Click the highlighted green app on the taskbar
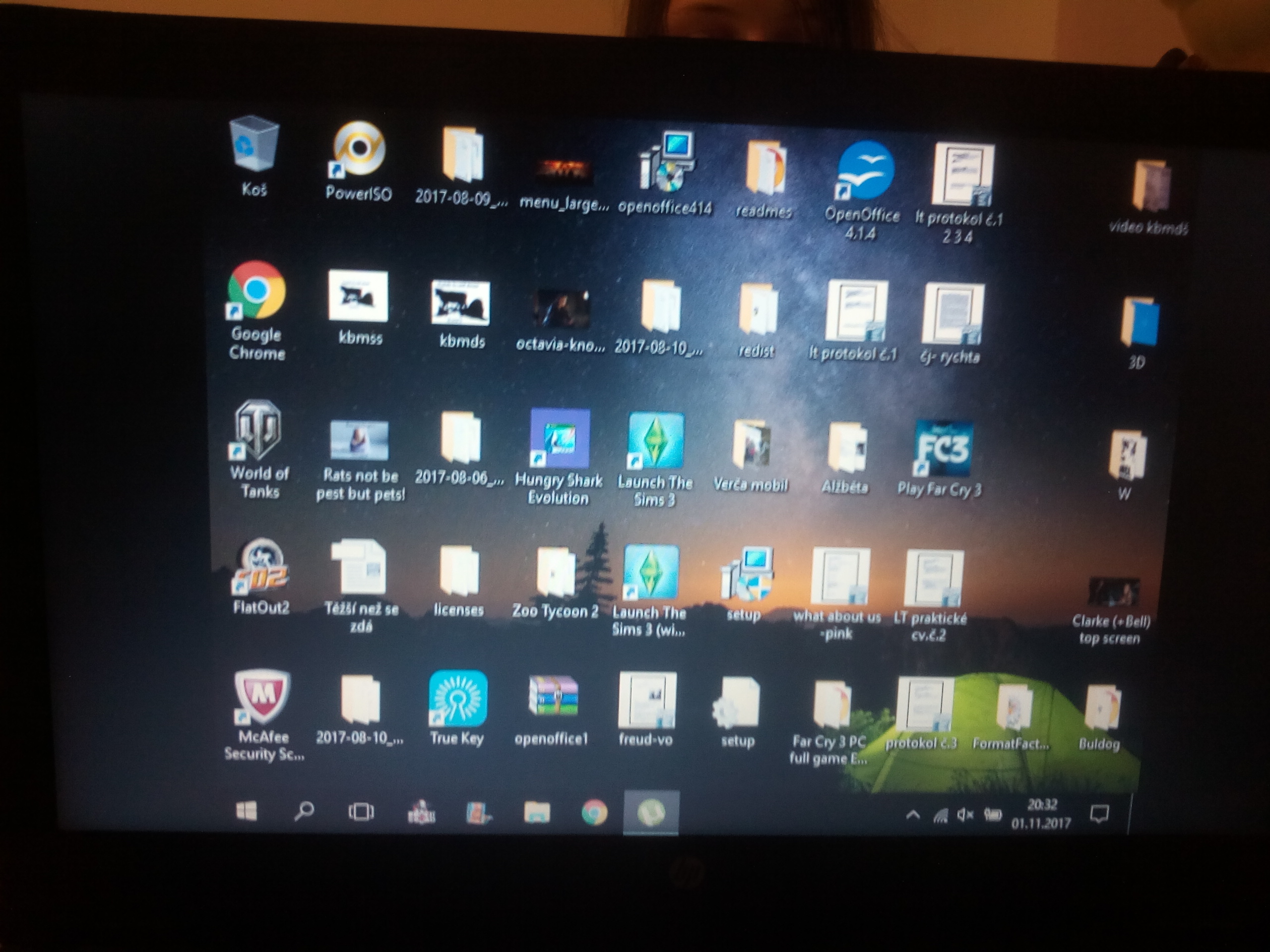1270x952 pixels. [651, 813]
